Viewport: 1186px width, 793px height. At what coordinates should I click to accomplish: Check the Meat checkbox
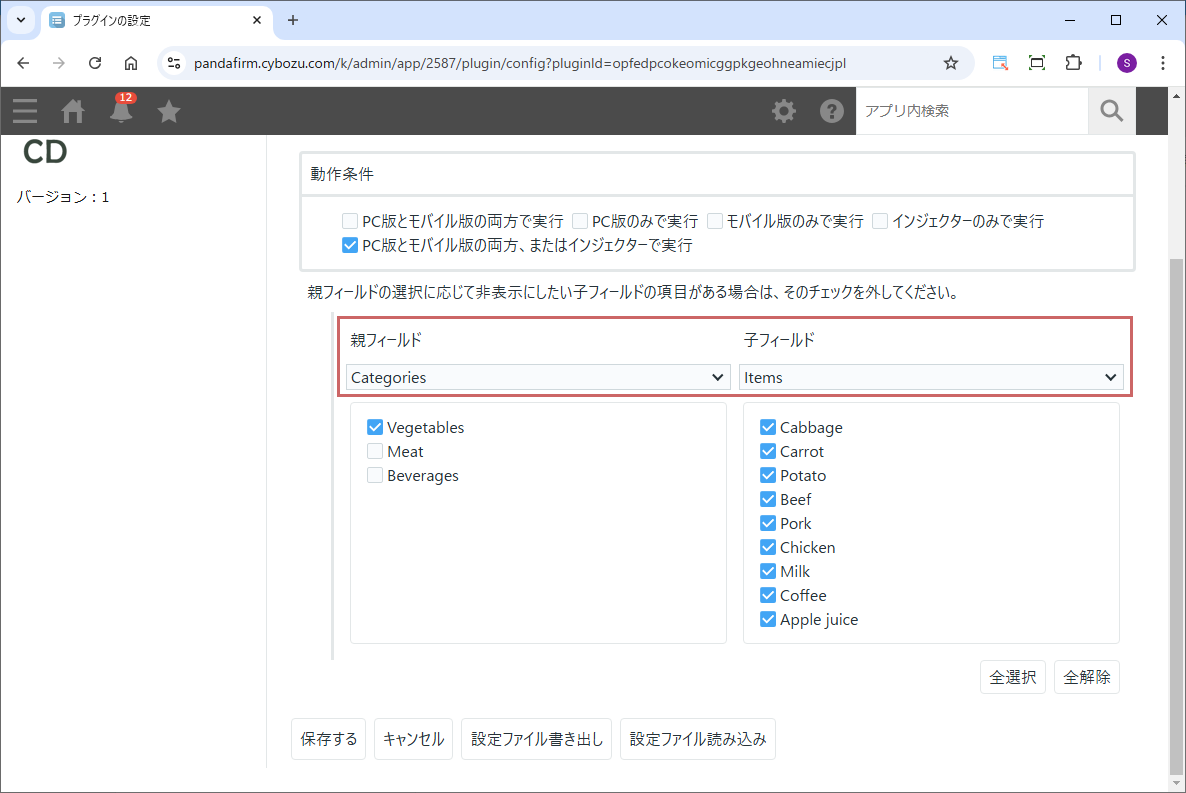[x=375, y=451]
